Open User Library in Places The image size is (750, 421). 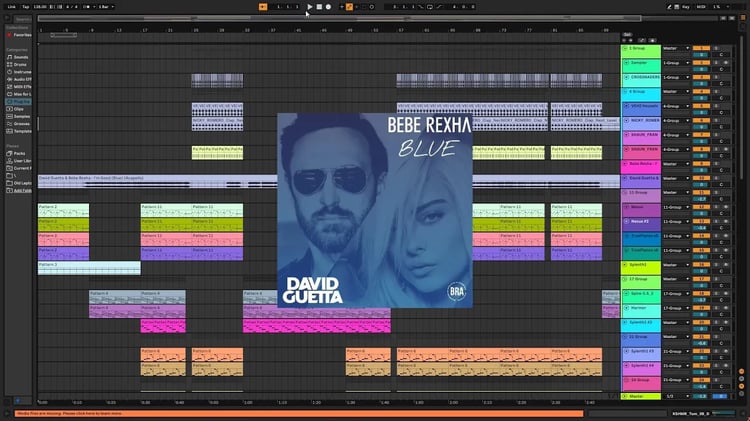tap(18, 161)
